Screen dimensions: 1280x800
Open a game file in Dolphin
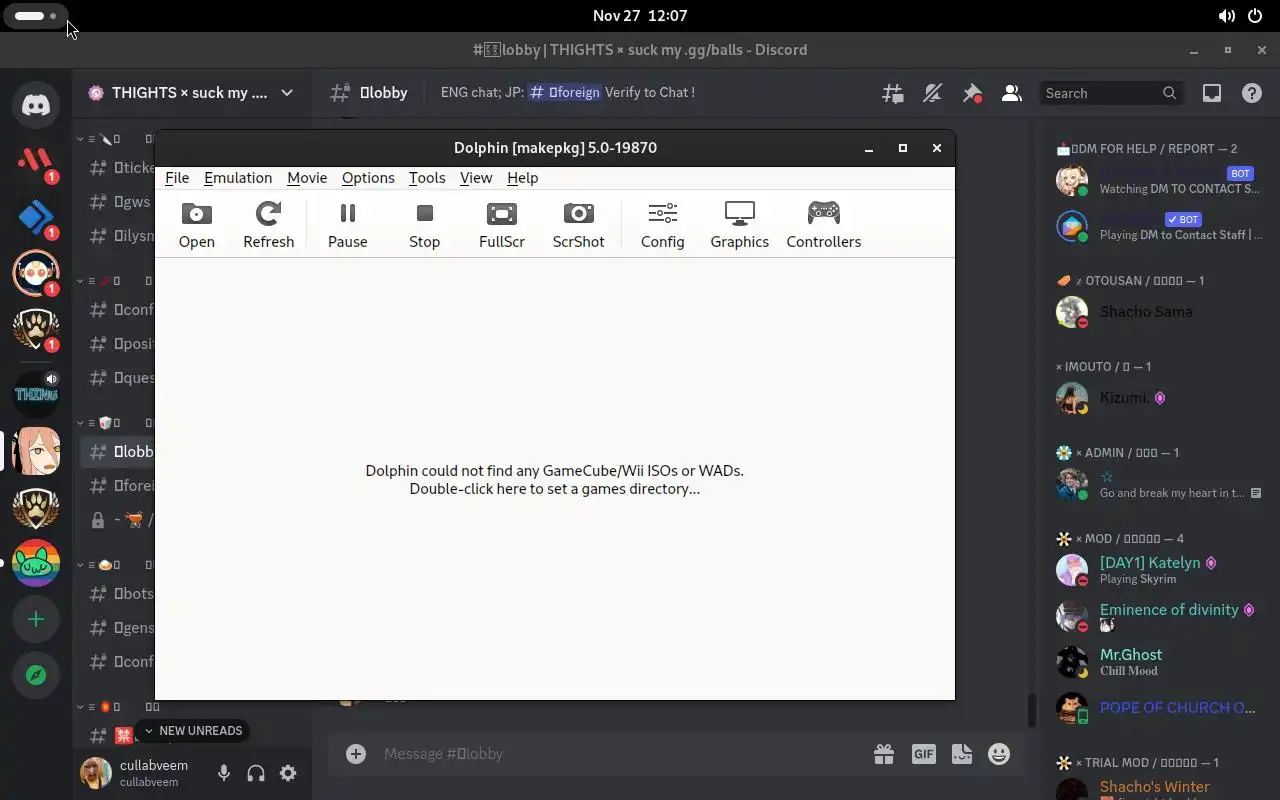click(x=197, y=225)
